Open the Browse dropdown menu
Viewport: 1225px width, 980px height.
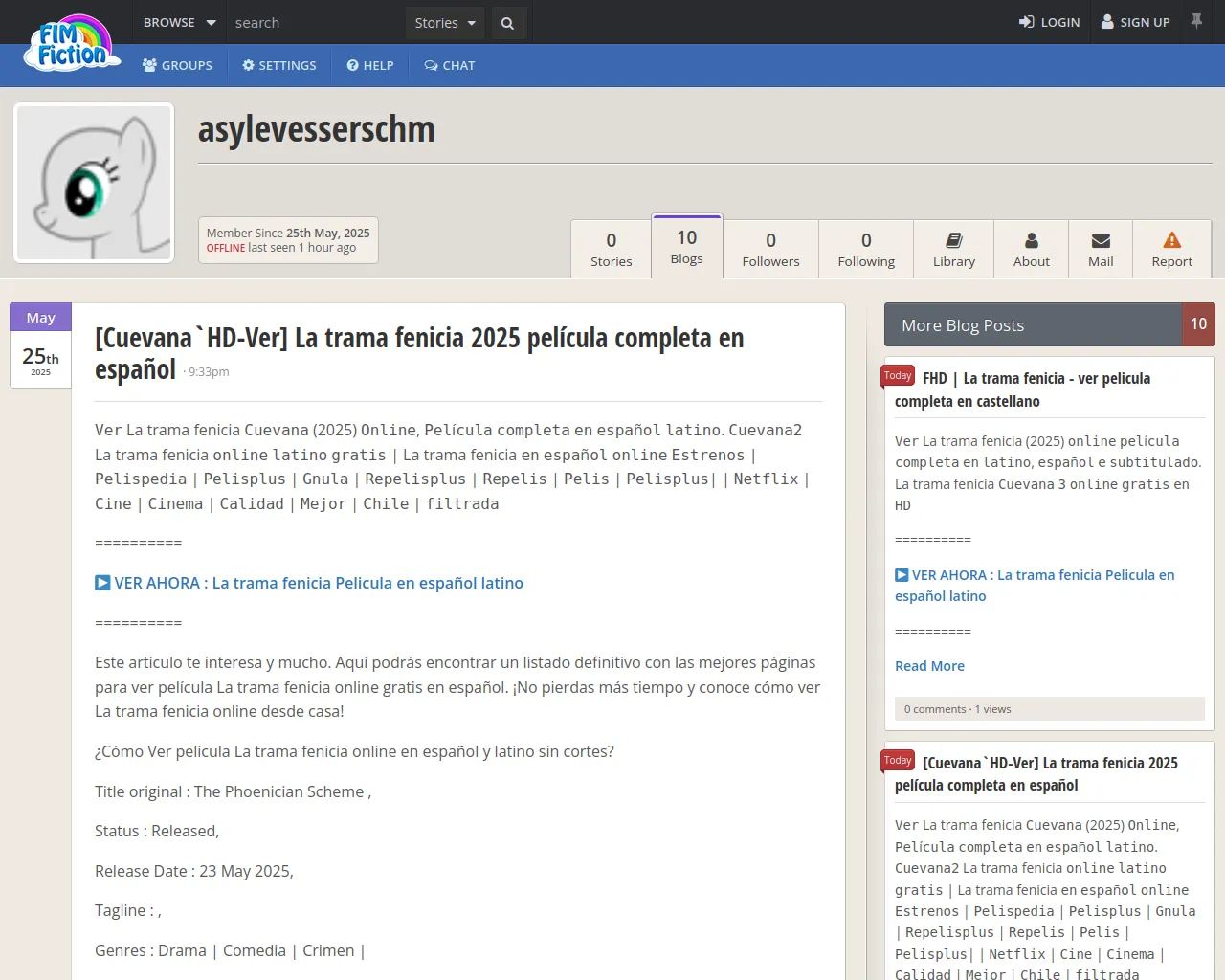tap(179, 22)
